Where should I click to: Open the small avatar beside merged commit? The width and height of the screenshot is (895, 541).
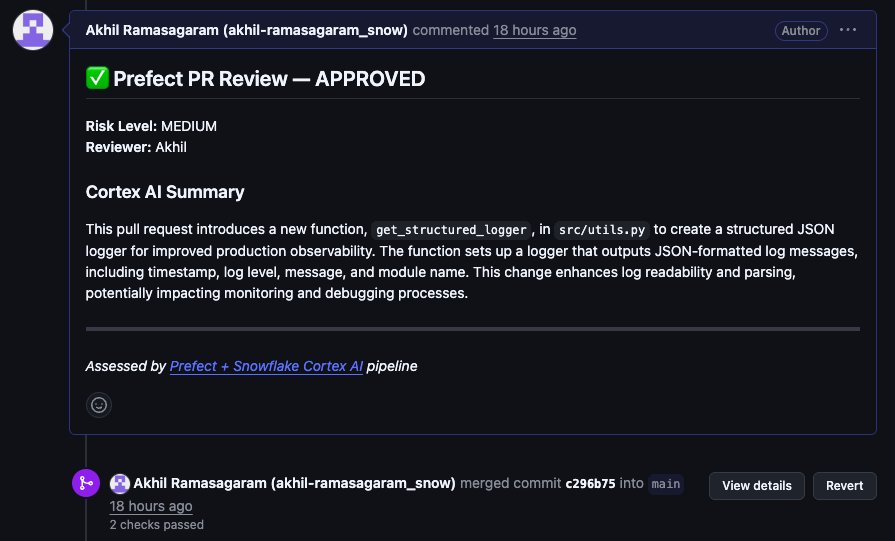click(x=120, y=483)
